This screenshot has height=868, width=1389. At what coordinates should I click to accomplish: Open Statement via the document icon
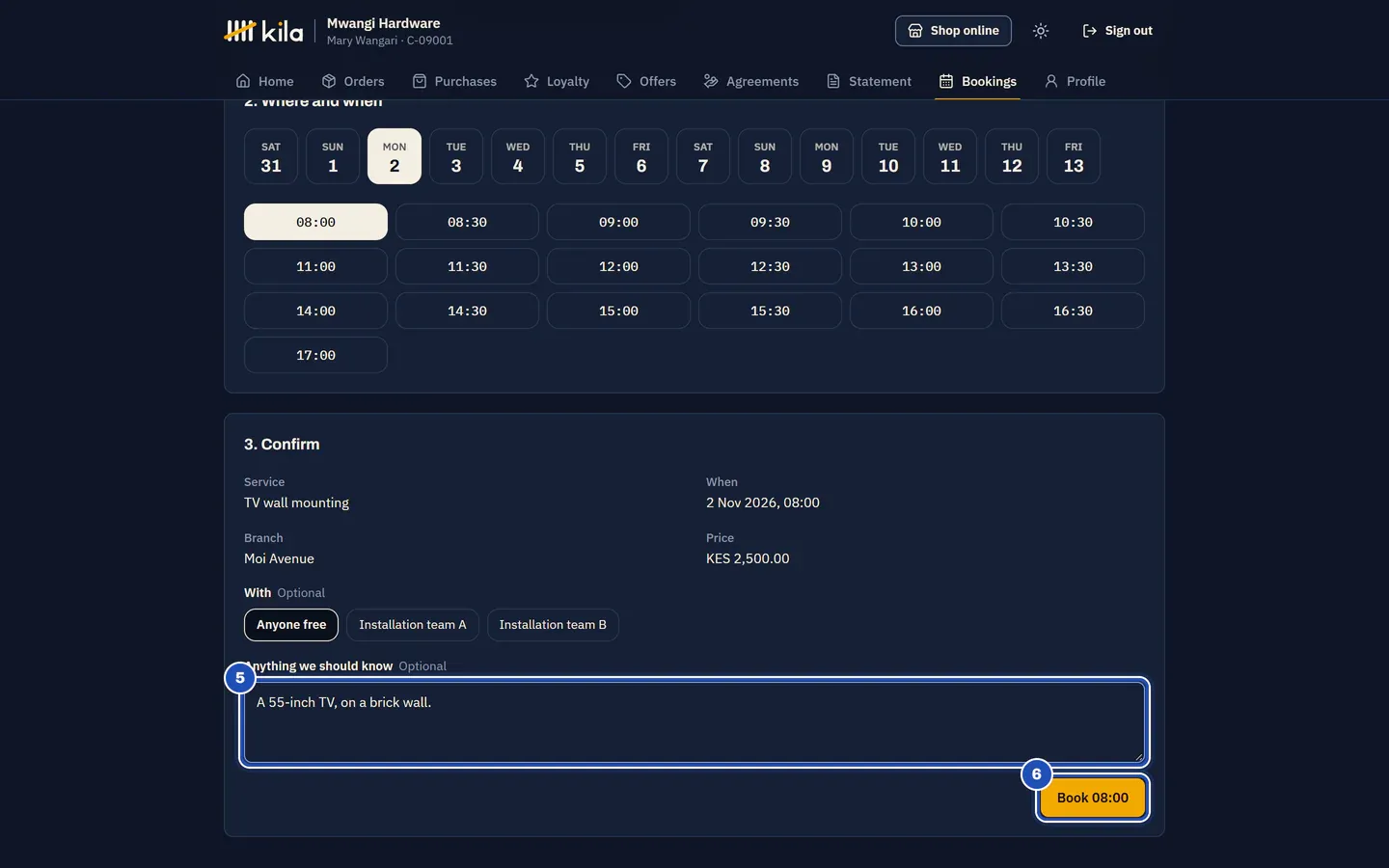point(833,81)
